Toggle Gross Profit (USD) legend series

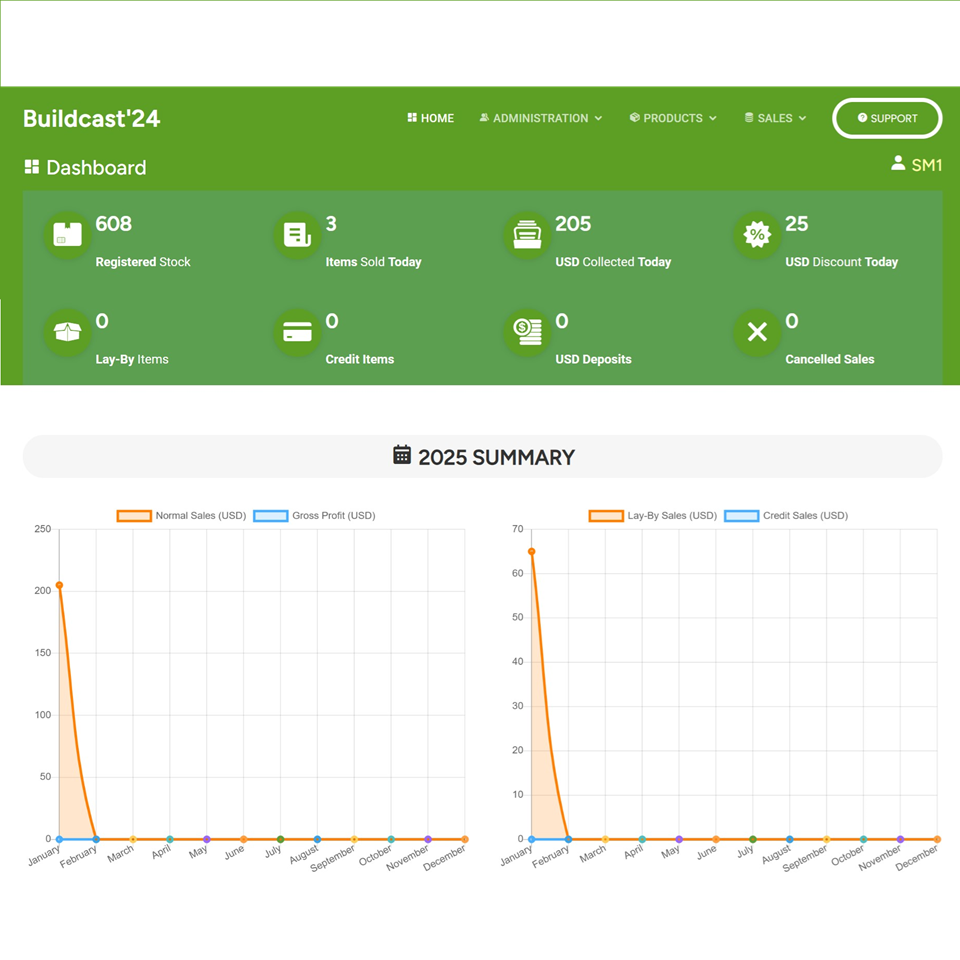point(314,516)
